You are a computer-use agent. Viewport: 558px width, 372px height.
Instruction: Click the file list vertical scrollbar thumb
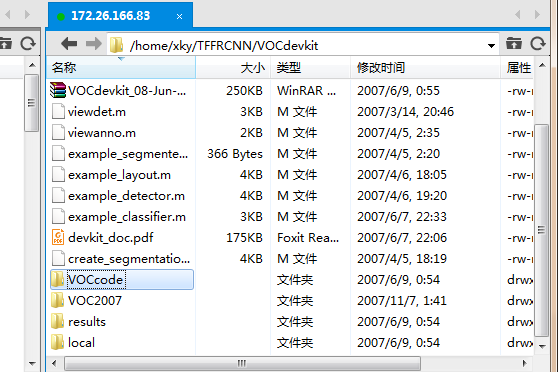542,230
